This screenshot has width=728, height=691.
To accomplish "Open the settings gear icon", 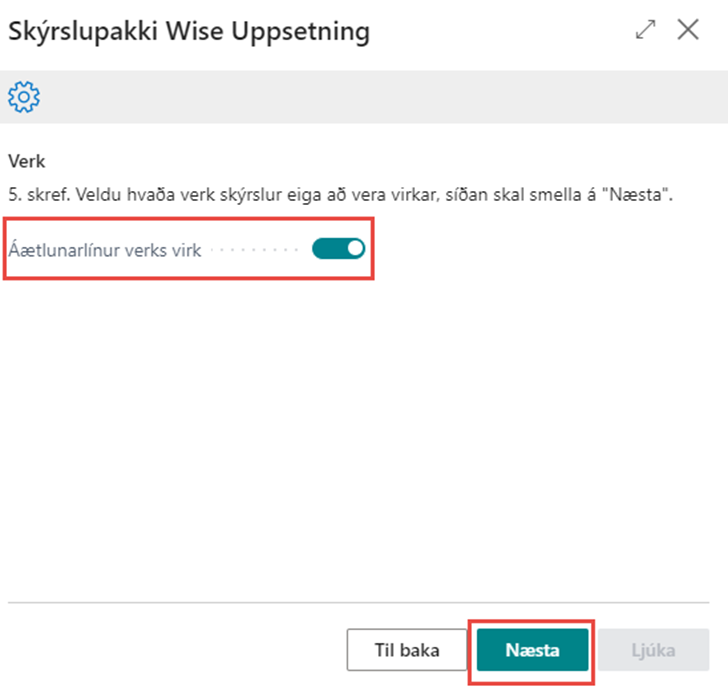I will coord(23,97).
